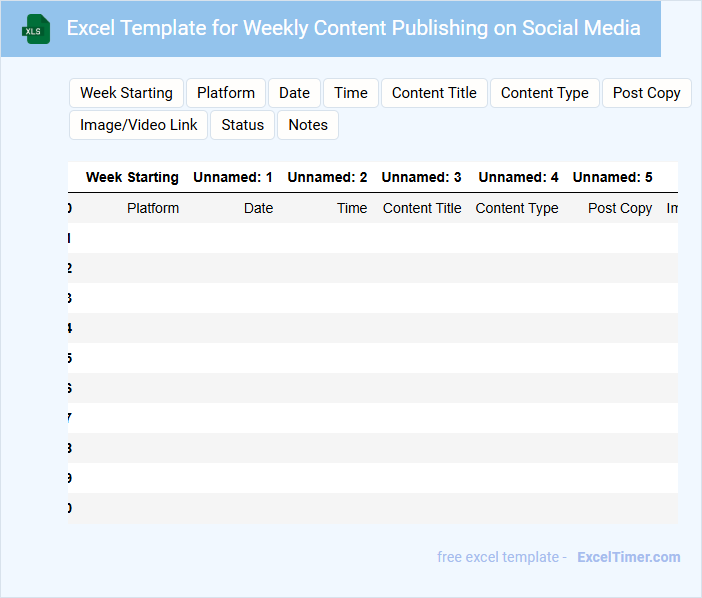Click the Image/Video Link tag

click(139, 125)
